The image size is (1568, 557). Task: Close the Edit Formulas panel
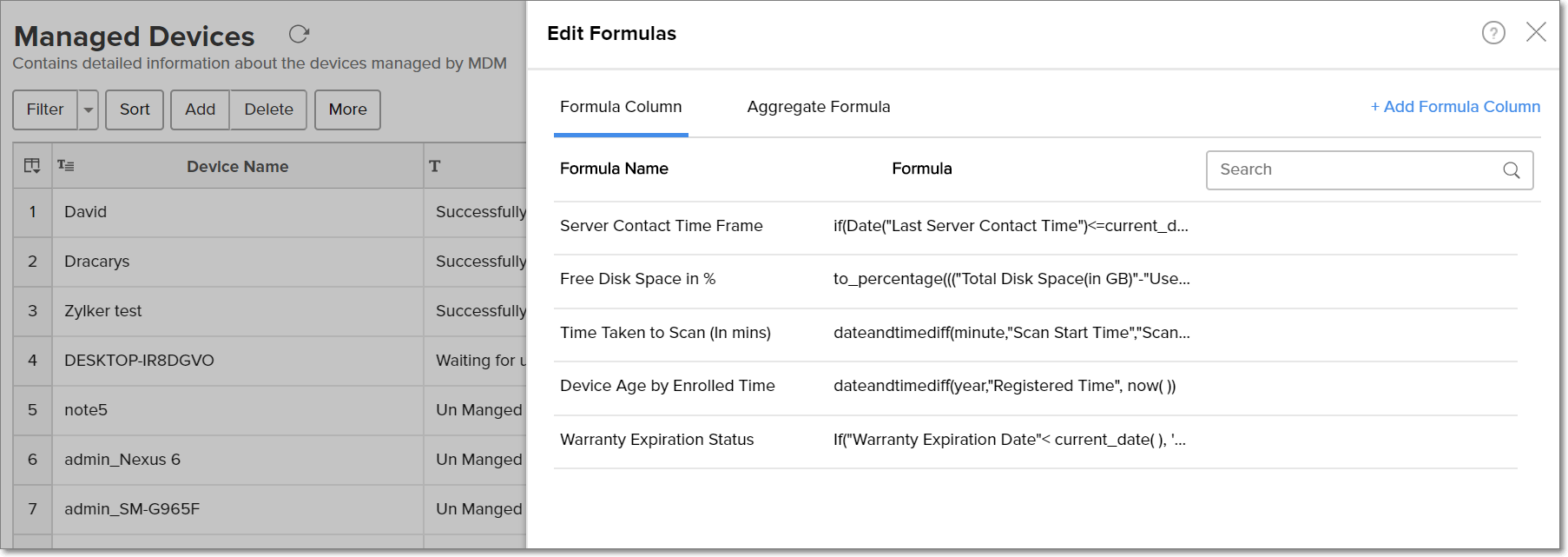pos(1535,32)
